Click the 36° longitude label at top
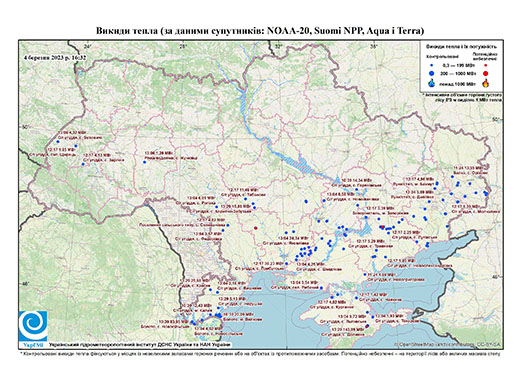Screen dimensions: 520x368 click(374, 46)
